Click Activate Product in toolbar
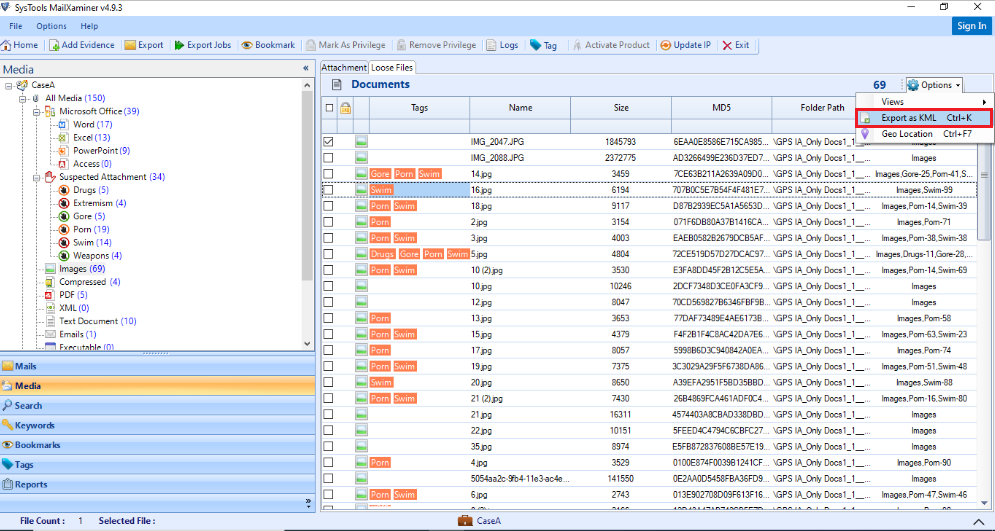 click(x=612, y=45)
